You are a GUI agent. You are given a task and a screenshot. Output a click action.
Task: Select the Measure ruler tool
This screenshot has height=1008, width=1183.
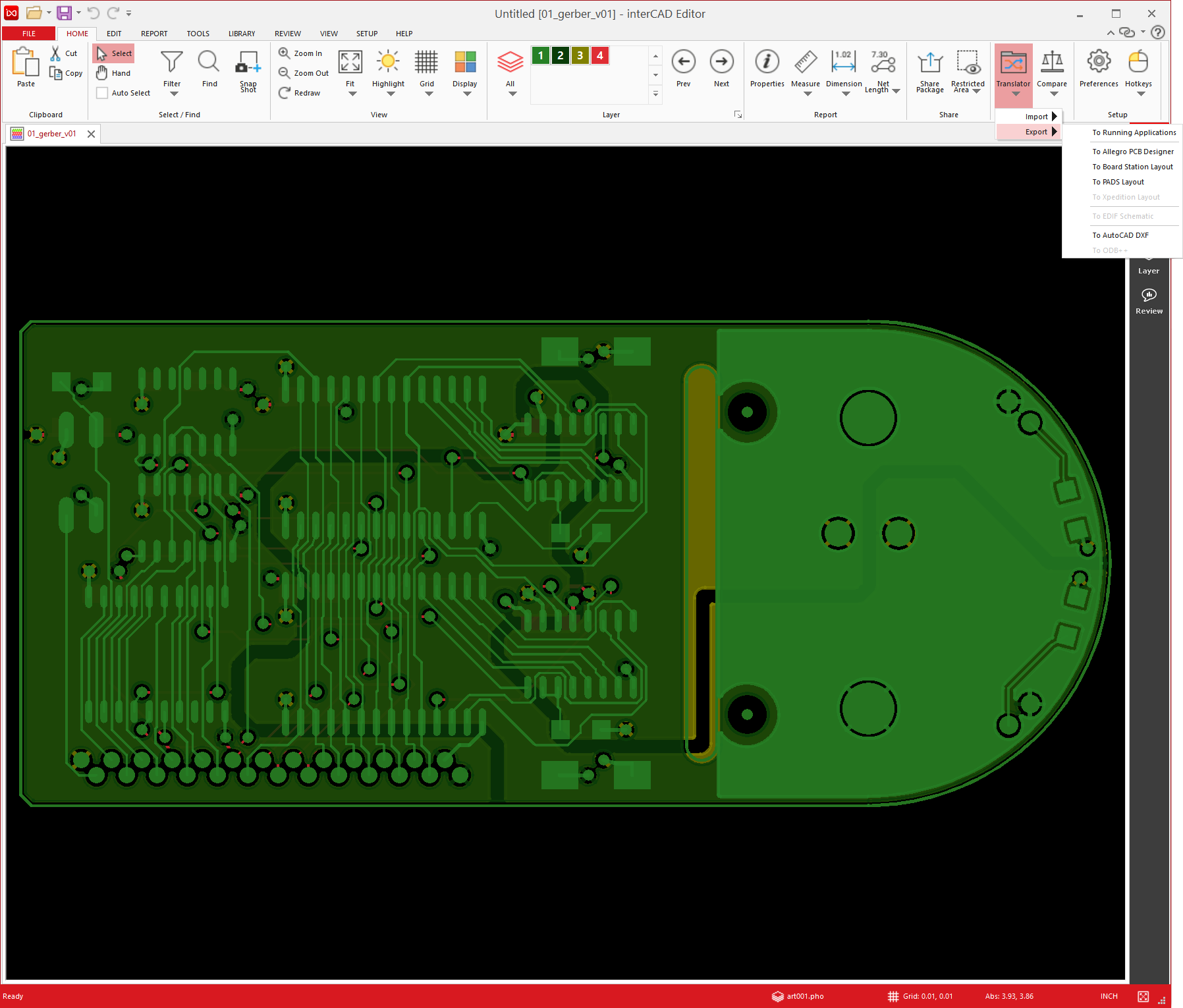pos(805,61)
